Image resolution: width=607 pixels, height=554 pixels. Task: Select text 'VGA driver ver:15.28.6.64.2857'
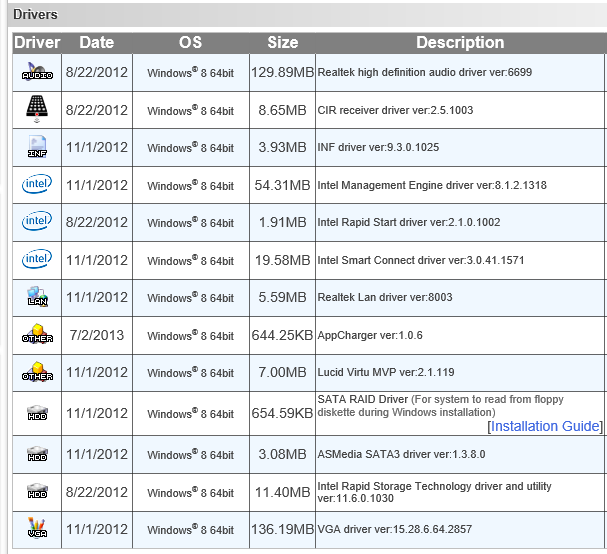click(395, 529)
